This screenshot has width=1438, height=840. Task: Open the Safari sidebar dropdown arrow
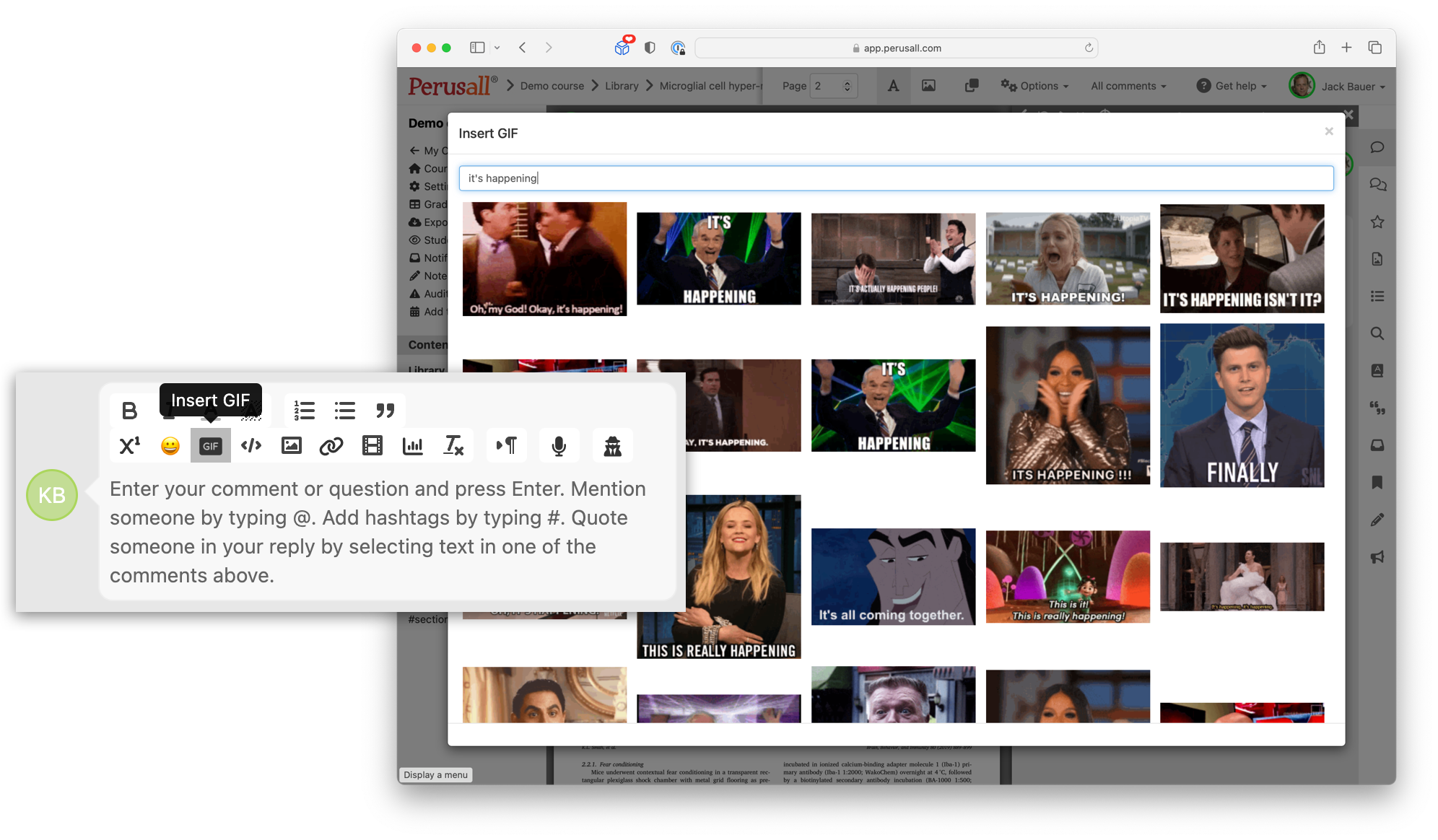click(x=497, y=48)
